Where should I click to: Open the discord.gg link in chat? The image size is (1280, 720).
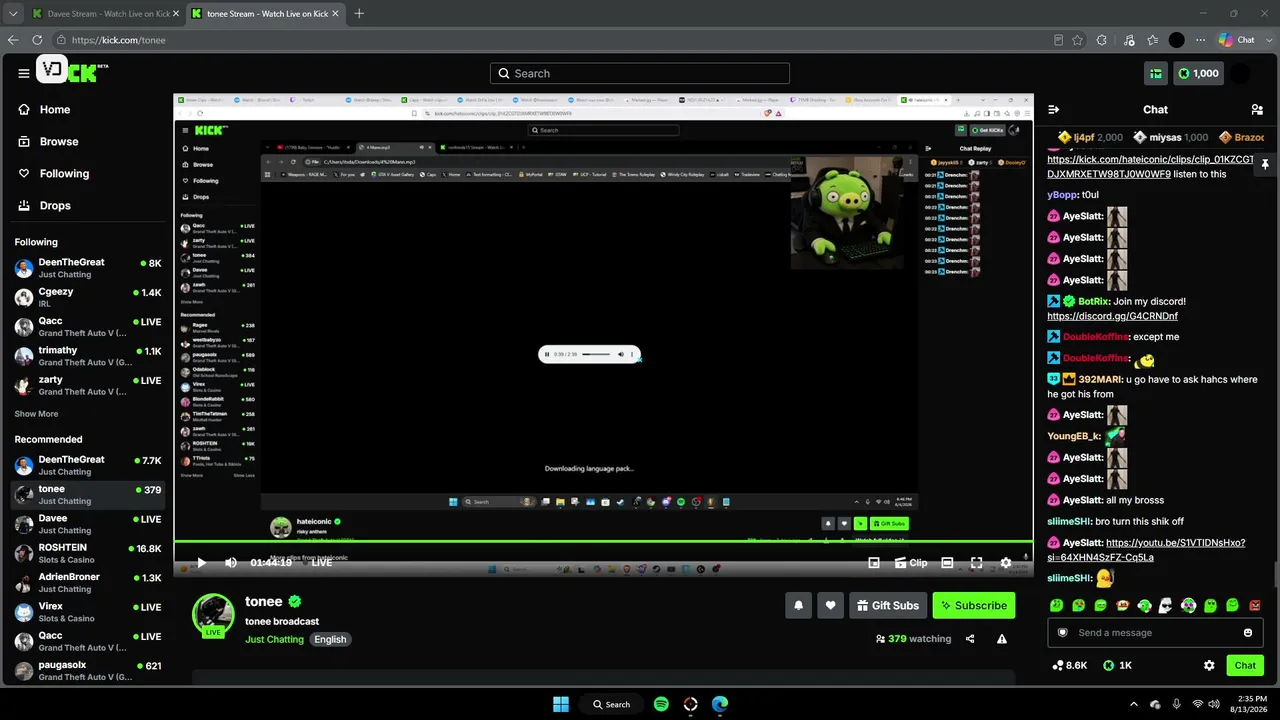[x=1112, y=316]
